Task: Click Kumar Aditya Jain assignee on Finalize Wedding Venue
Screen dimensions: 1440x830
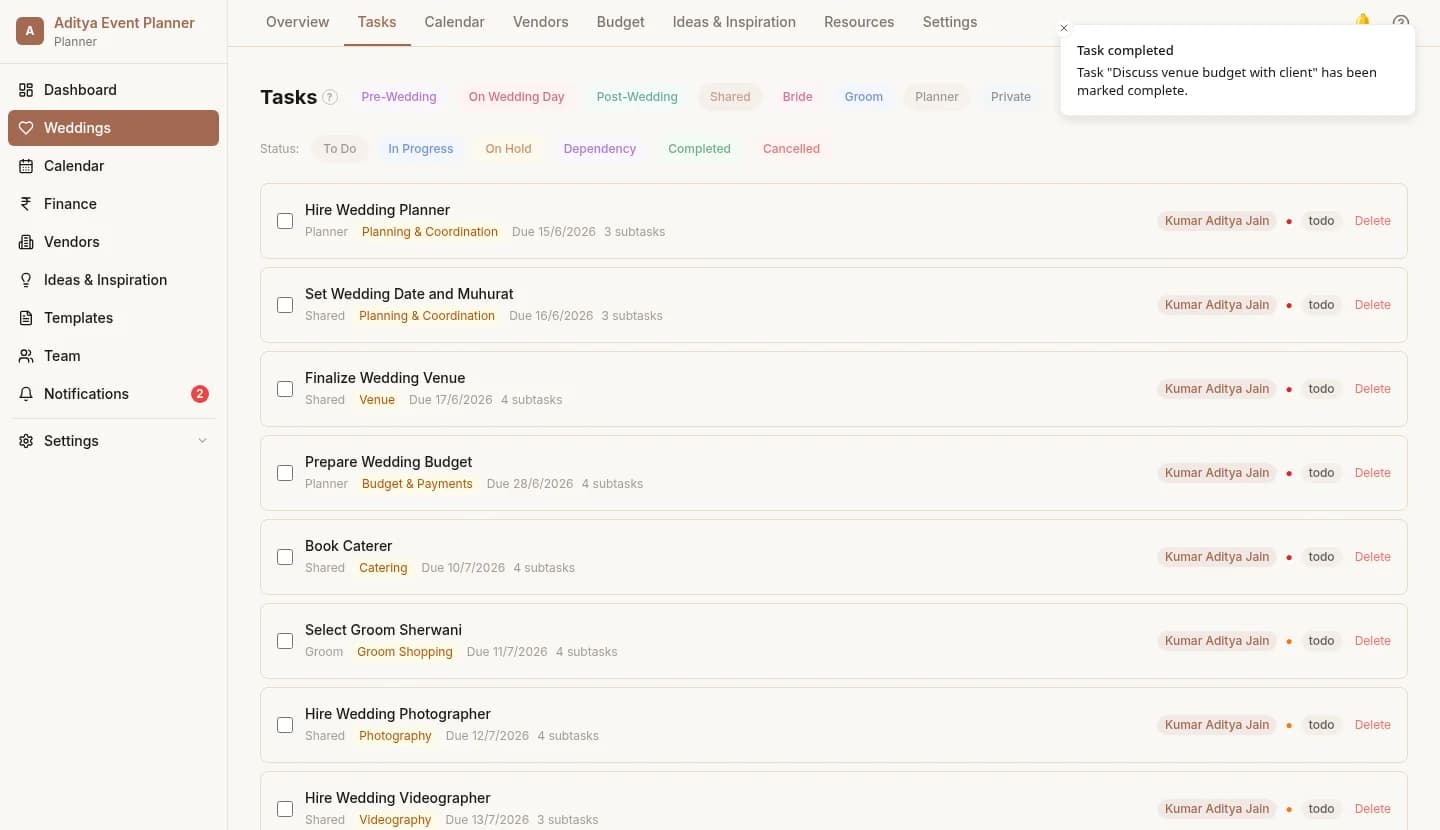Action: coord(1217,389)
